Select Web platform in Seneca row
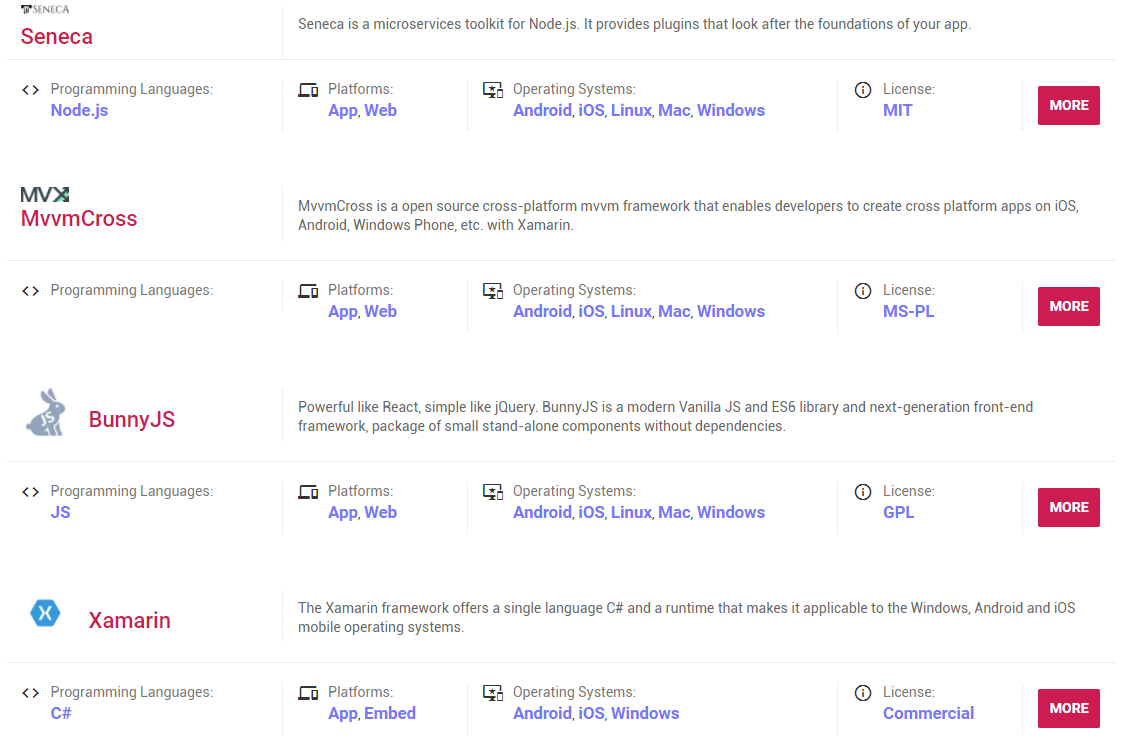The width and height of the screenshot is (1134, 753). point(380,111)
